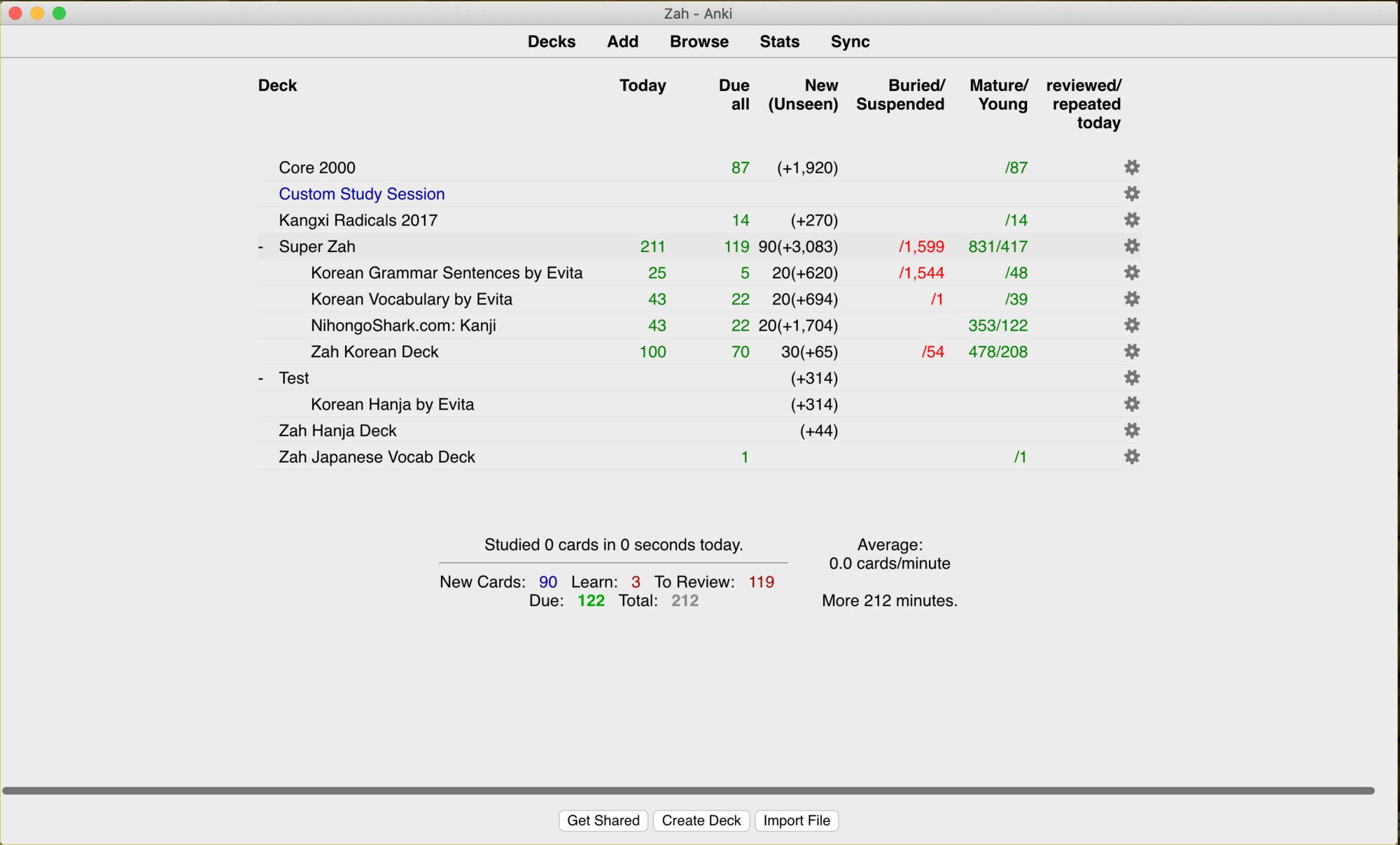Click gear icon on Kangxi Radicals 2017 row

(x=1131, y=220)
